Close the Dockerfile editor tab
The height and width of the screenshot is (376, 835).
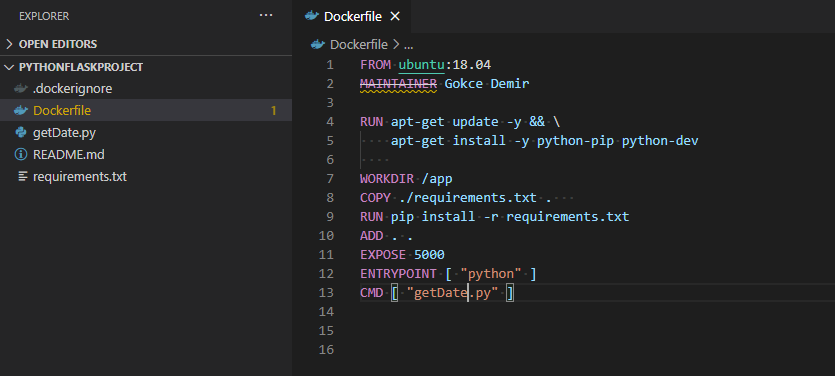[x=395, y=17]
